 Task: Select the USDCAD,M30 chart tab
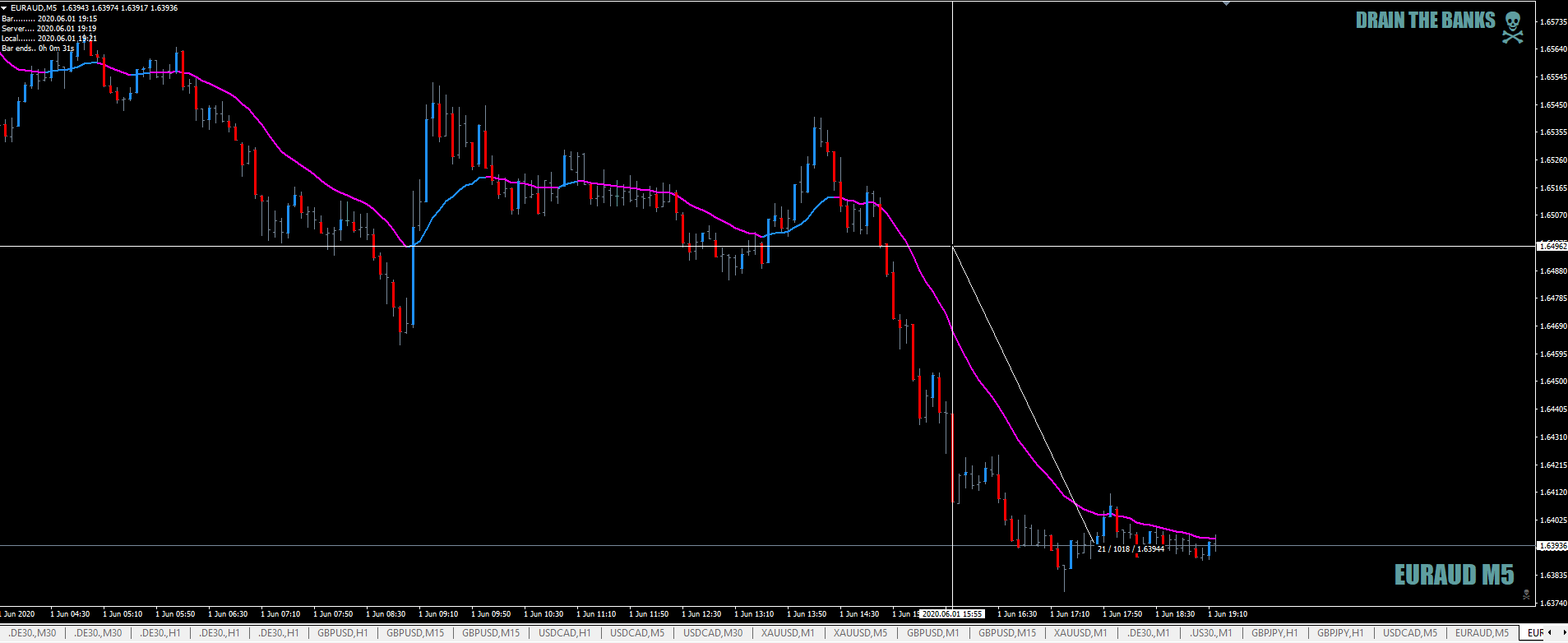[x=713, y=633]
